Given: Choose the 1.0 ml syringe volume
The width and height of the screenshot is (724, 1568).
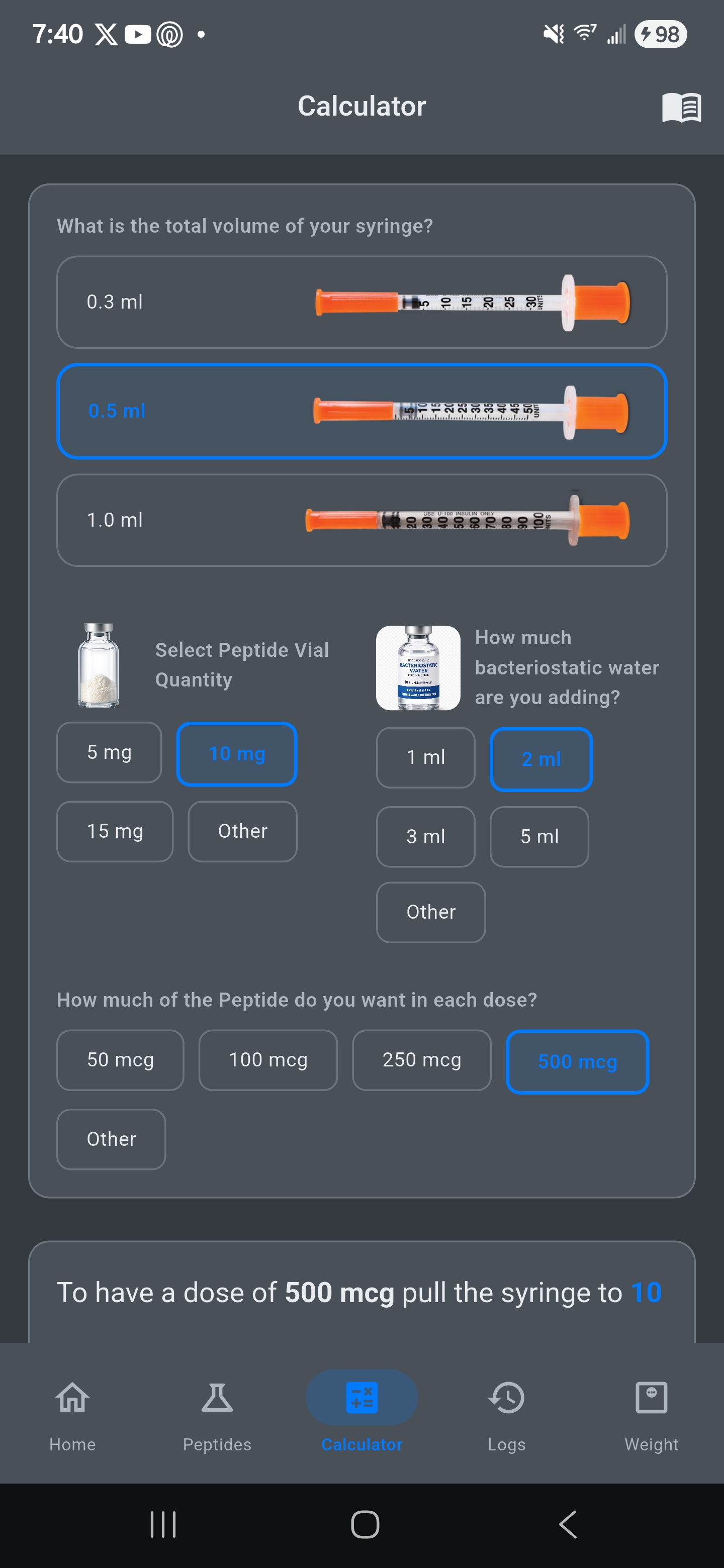Looking at the screenshot, I should (x=361, y=520).
